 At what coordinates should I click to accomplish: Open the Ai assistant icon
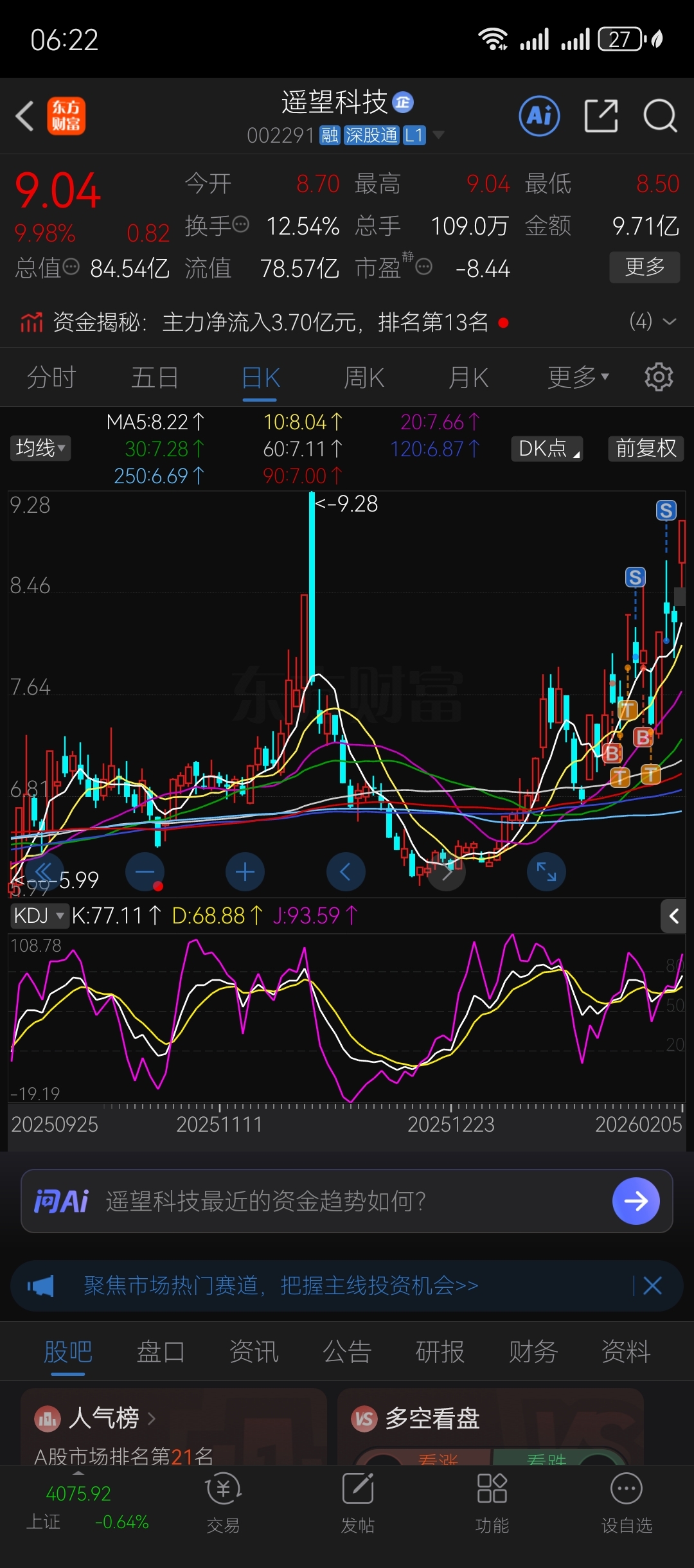539,116
